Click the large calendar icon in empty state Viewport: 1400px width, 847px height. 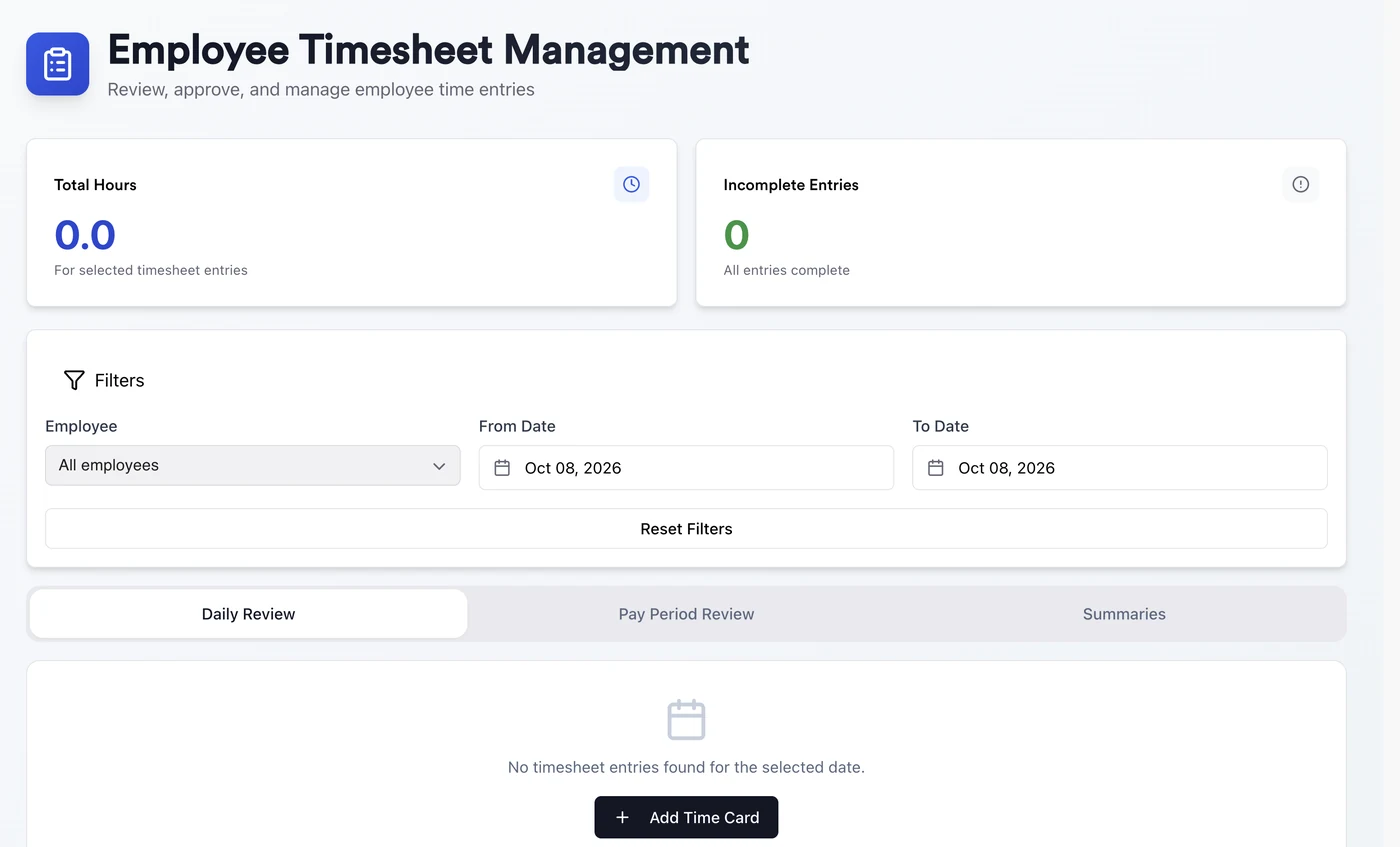686,720
